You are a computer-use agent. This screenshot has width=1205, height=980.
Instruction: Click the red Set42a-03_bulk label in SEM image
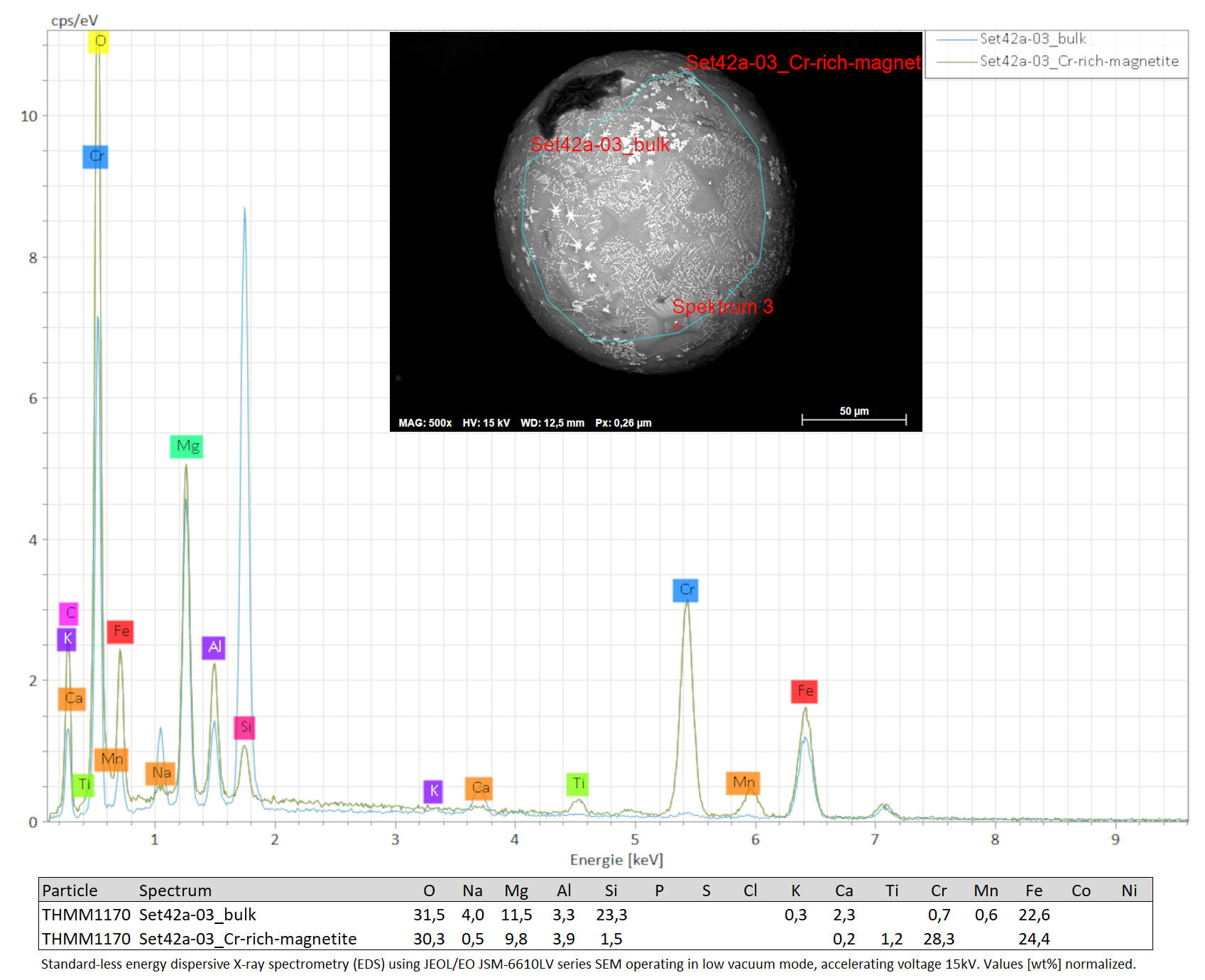[600, 145]
